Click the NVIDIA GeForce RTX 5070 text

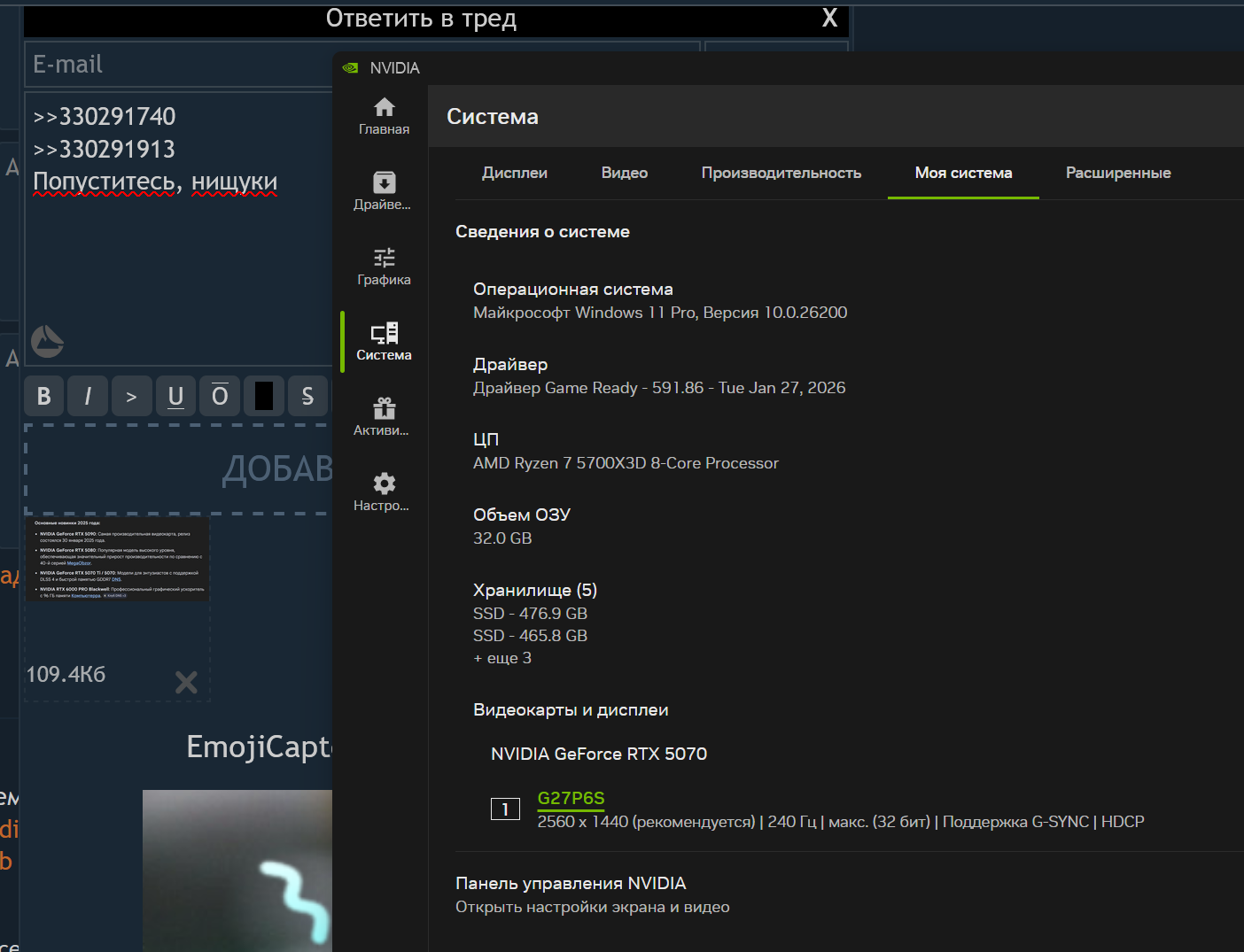coord(599,754)
